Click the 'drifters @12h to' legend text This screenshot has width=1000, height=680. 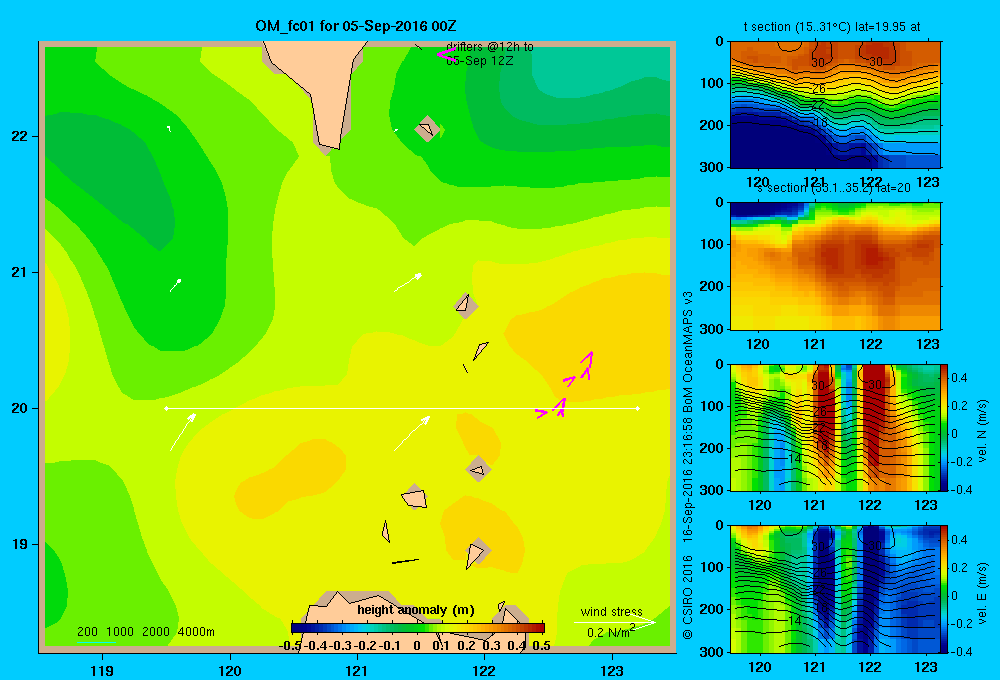click(490, 47)
